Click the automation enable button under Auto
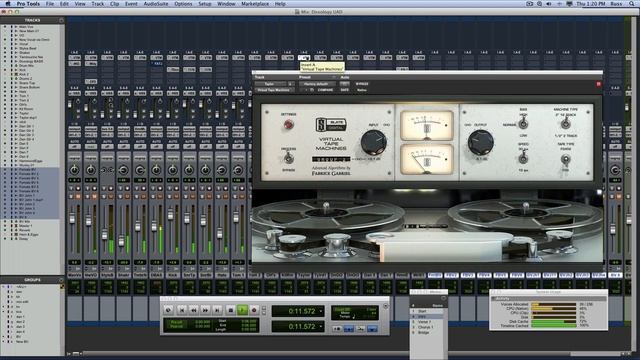Screen dimensions: 640x360 click(x=344, y=84)
